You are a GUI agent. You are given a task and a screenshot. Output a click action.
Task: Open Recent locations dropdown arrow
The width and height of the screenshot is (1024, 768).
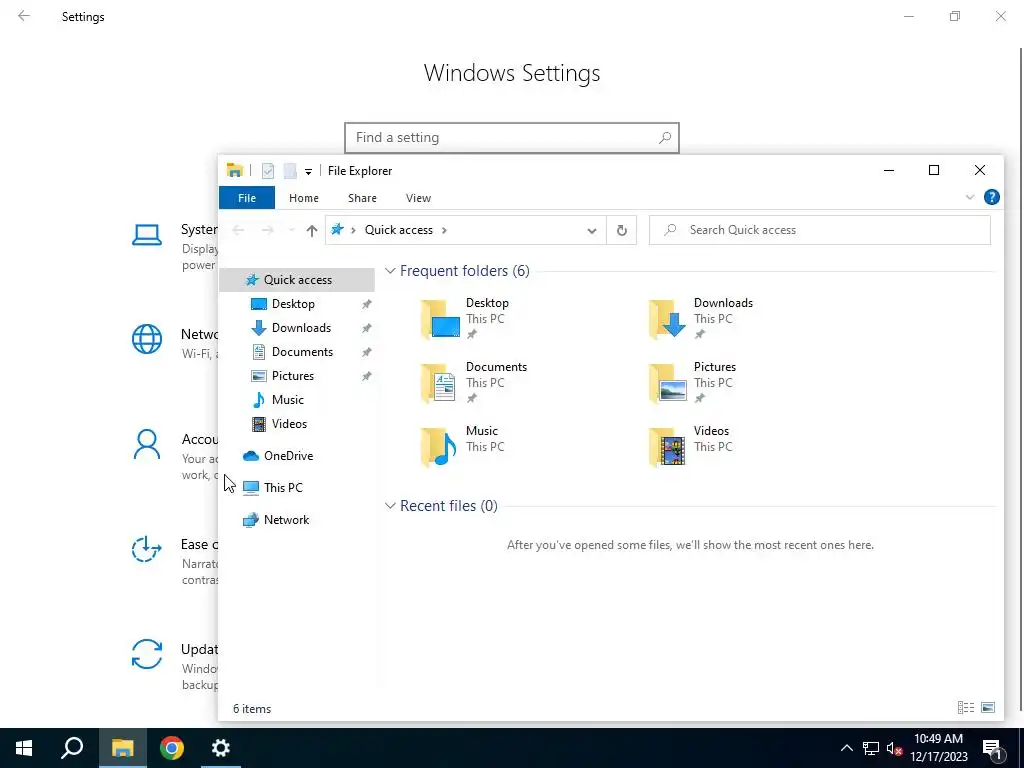291,231
